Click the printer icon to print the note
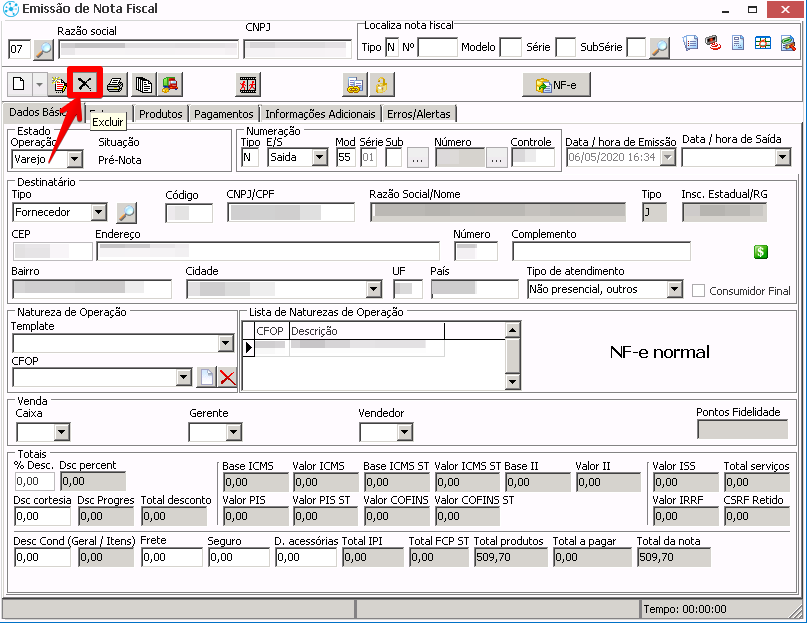Viewport: 807px width, 623px height. click(x=115, y=84)
